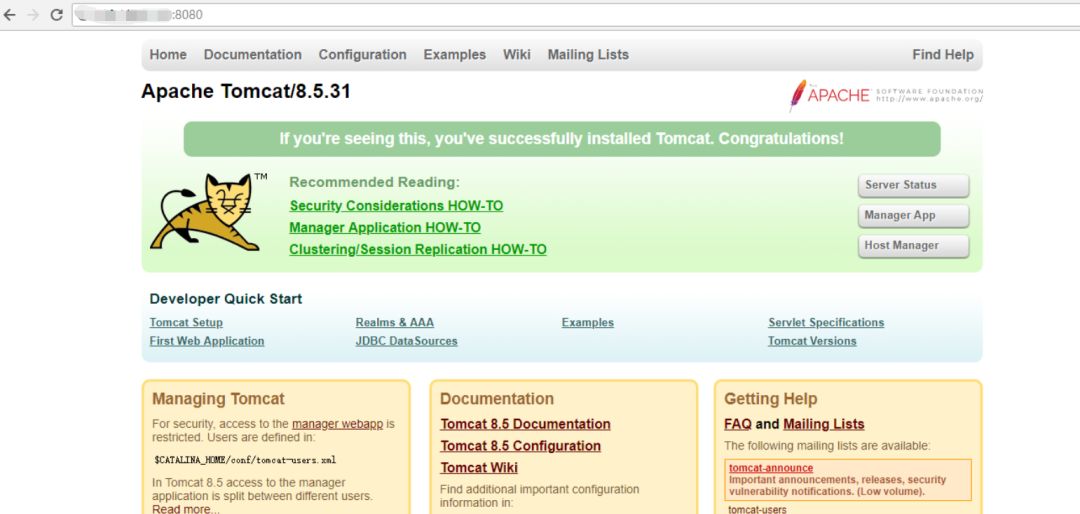Click the Developer Quick Start heading

pos(226,299)
